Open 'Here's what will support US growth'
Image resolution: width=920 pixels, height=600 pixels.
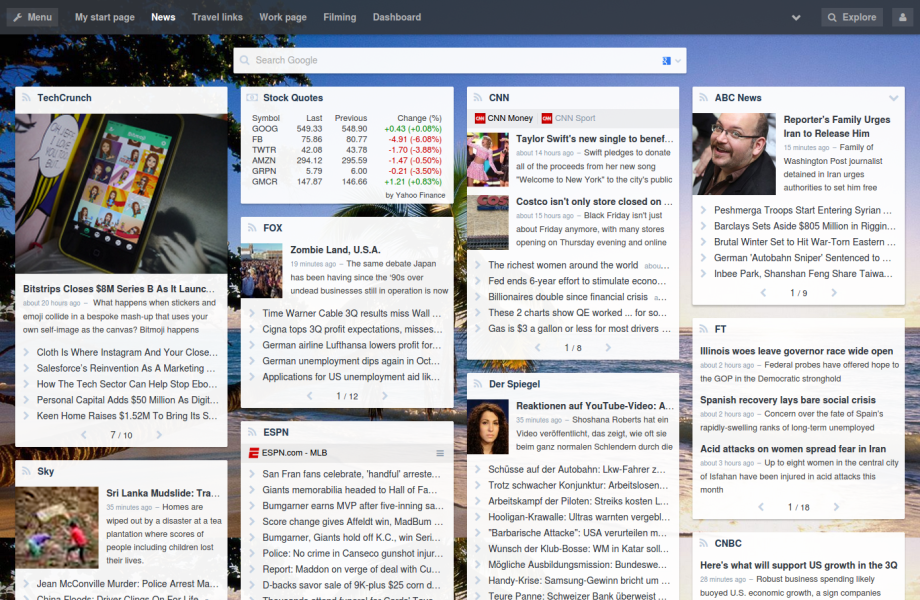coord(799,565)
